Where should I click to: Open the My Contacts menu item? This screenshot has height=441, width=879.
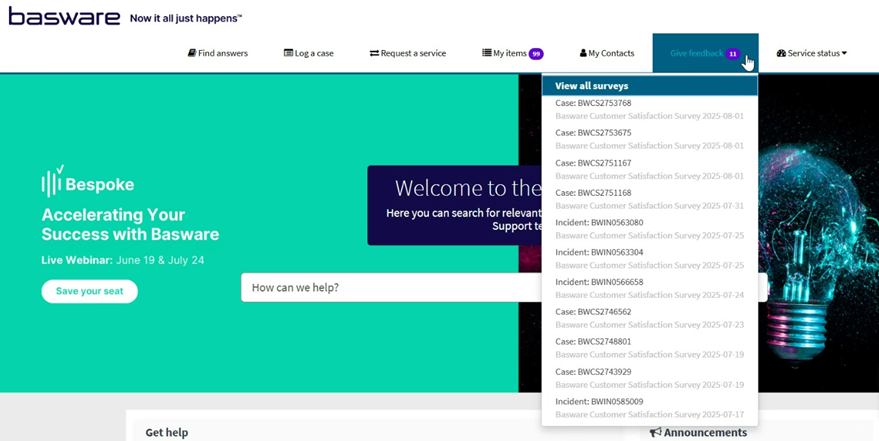[x=607, y=53]
